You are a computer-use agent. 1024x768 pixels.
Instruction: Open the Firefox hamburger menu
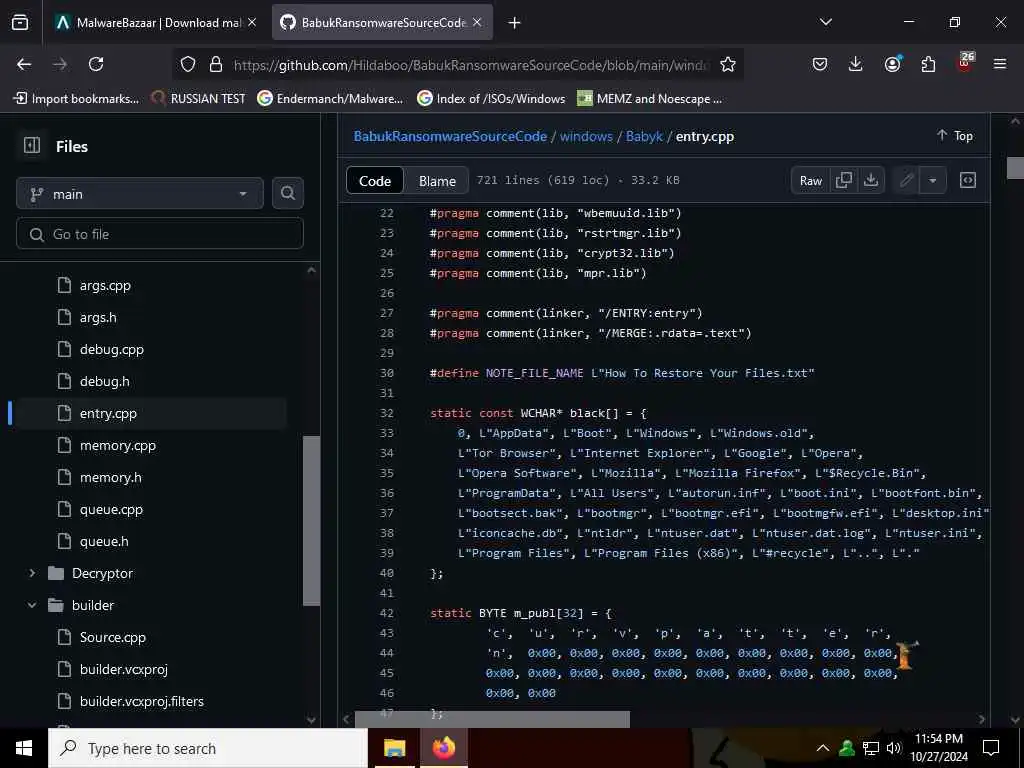click(1000, 64)
